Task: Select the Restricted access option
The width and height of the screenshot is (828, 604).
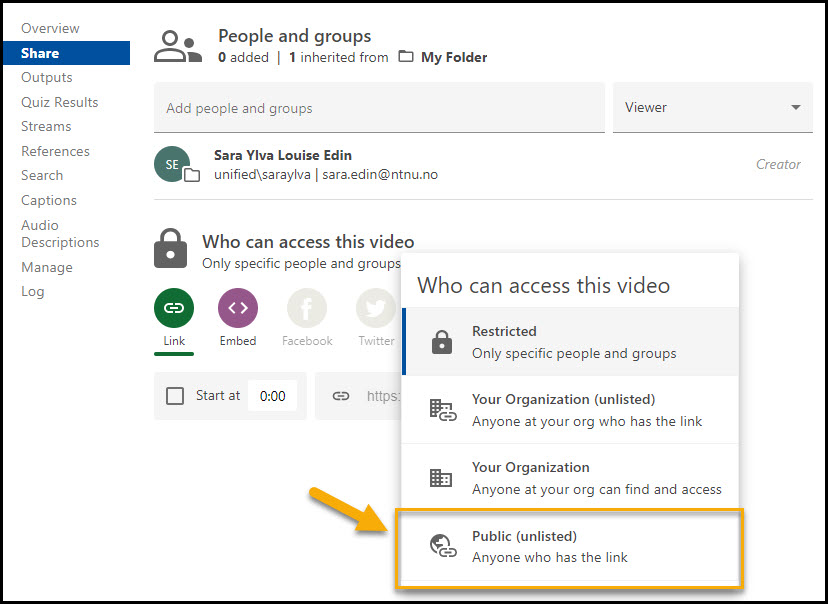Action: 570,342
